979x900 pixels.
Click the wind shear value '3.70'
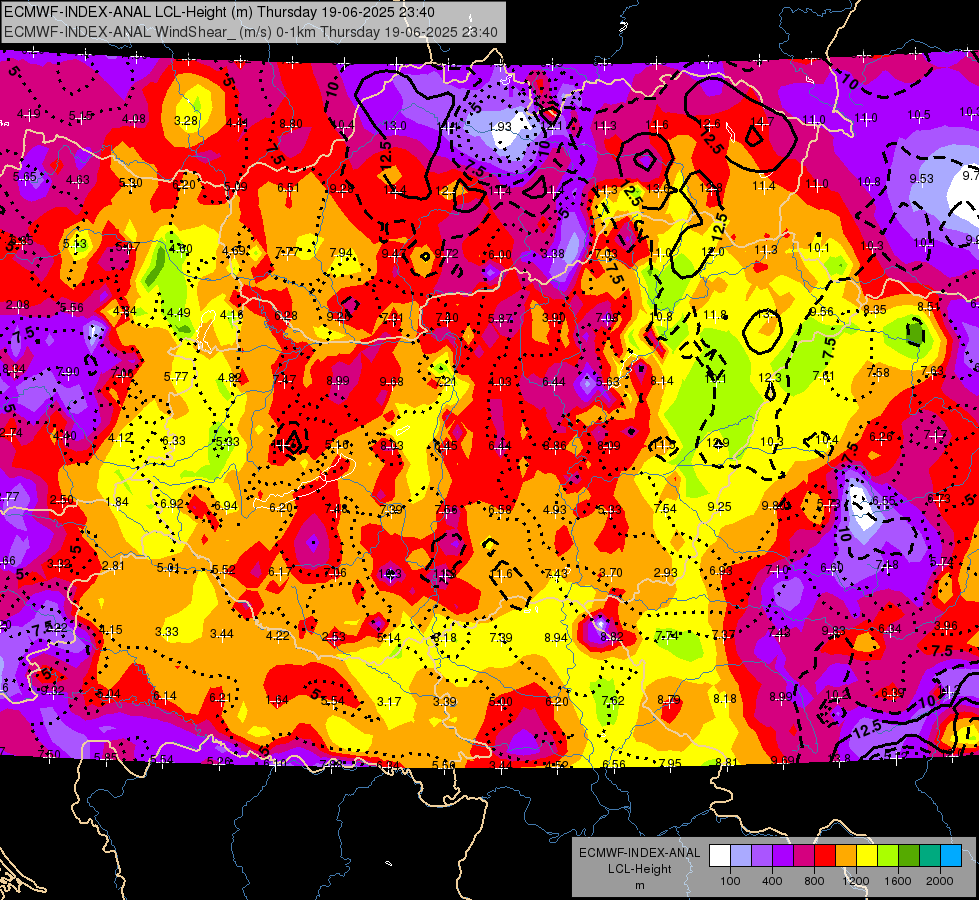pos(611,573)
